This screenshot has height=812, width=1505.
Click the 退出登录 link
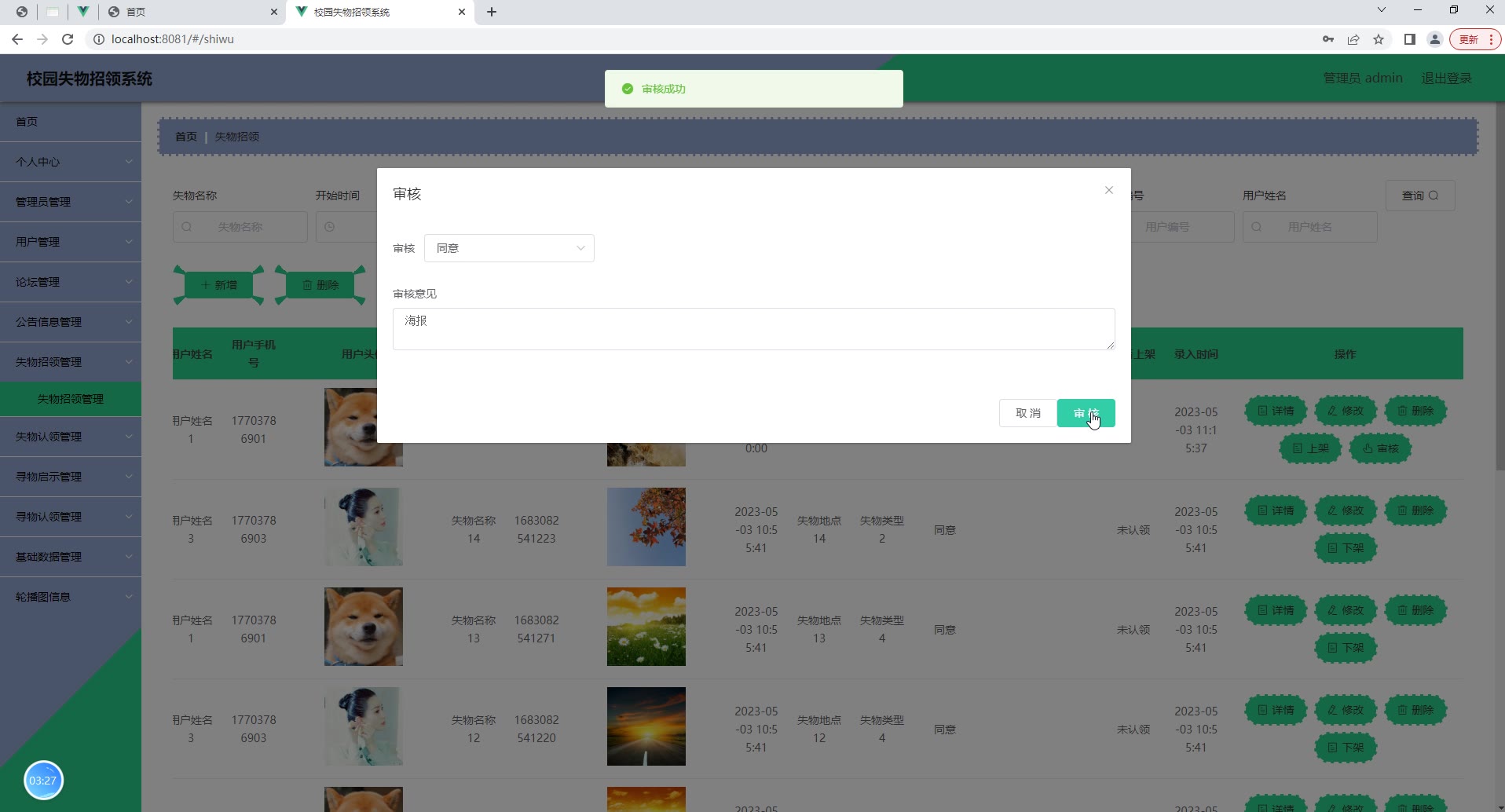[x=1446, y=79]
